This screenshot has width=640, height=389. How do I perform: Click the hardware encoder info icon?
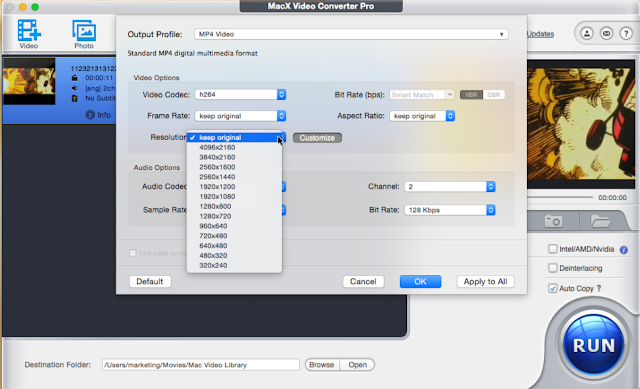tap(624, 250)
